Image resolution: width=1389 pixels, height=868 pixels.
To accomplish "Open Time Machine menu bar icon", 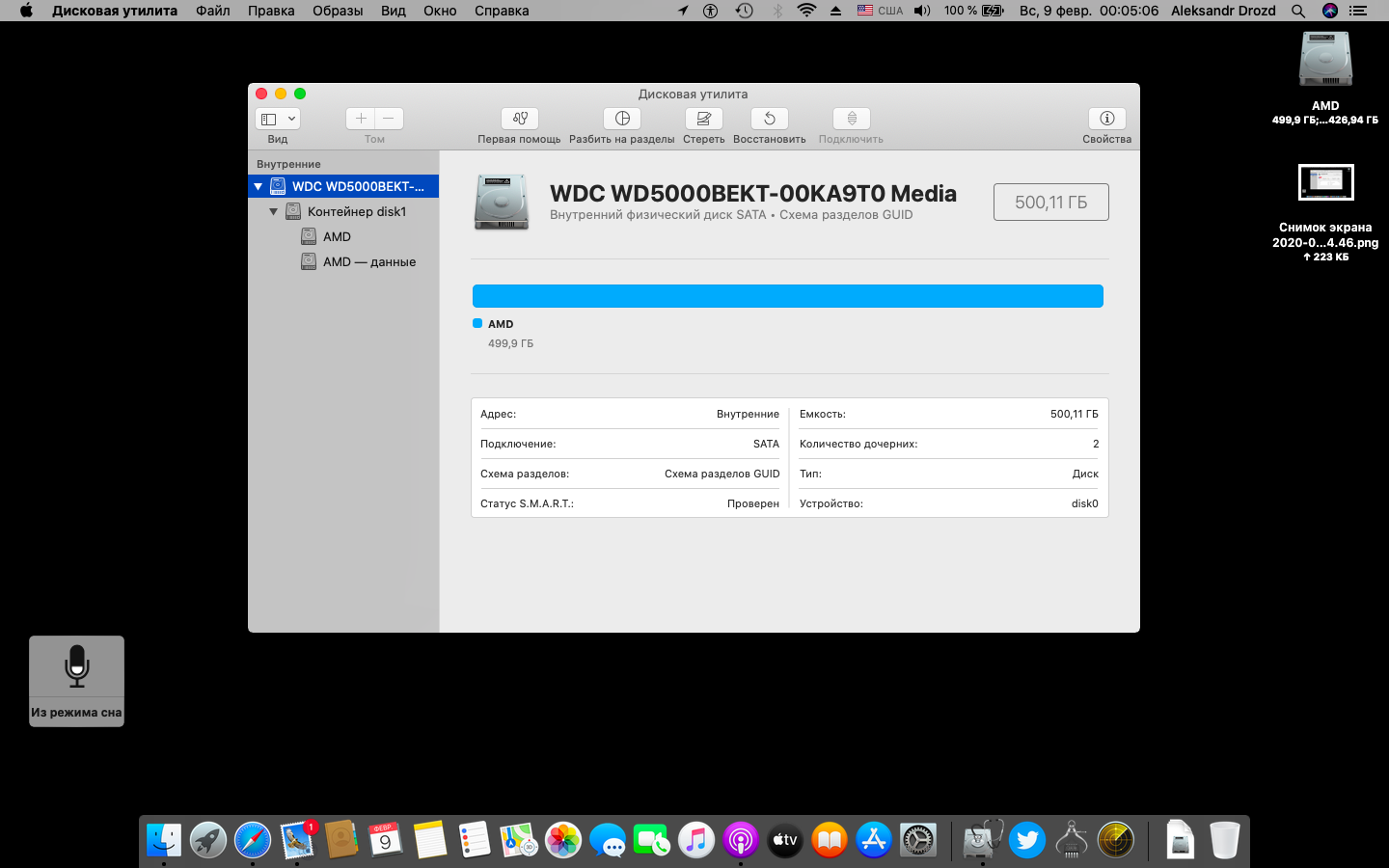I will (x=745, y=11).
